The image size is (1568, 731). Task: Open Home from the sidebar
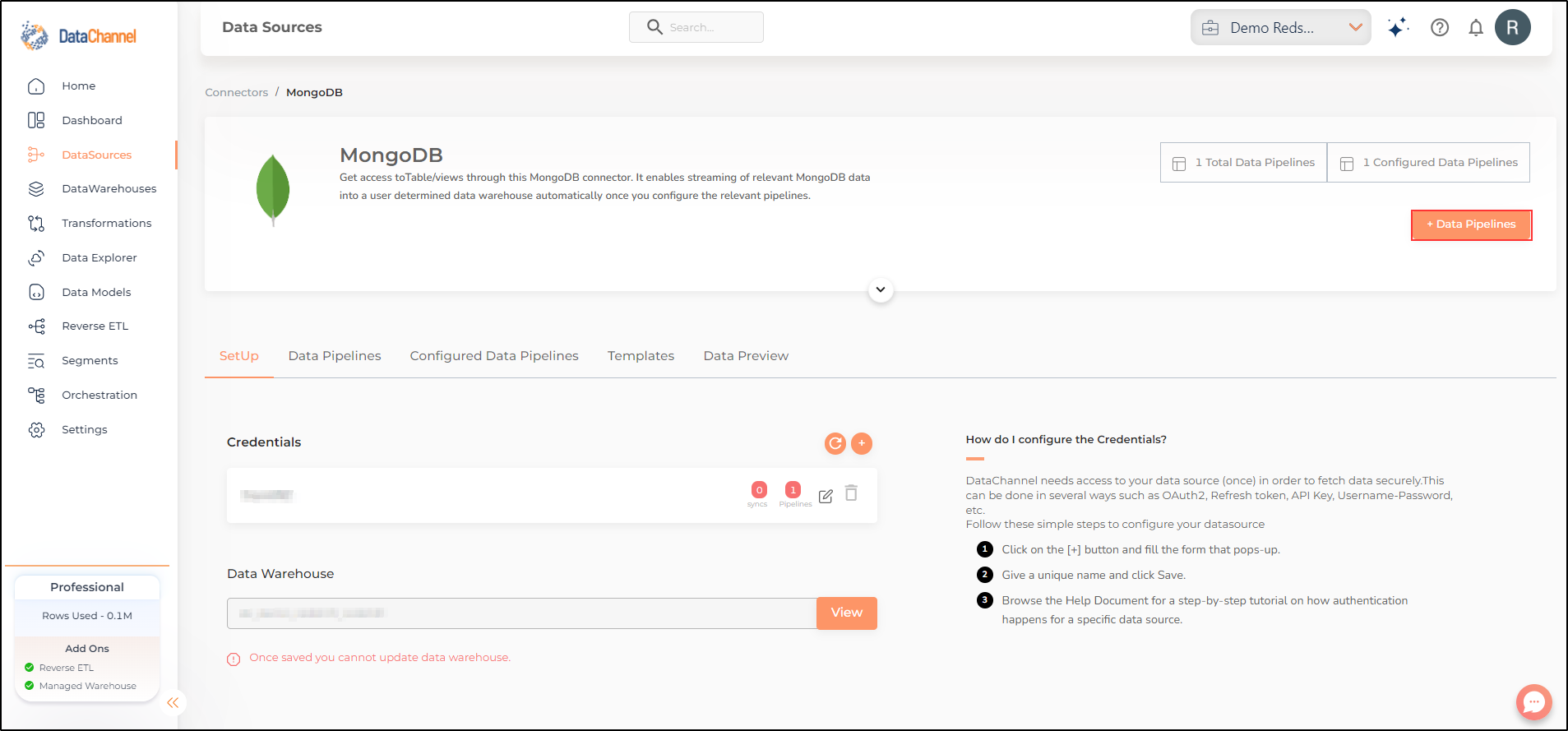coord(79,86)
